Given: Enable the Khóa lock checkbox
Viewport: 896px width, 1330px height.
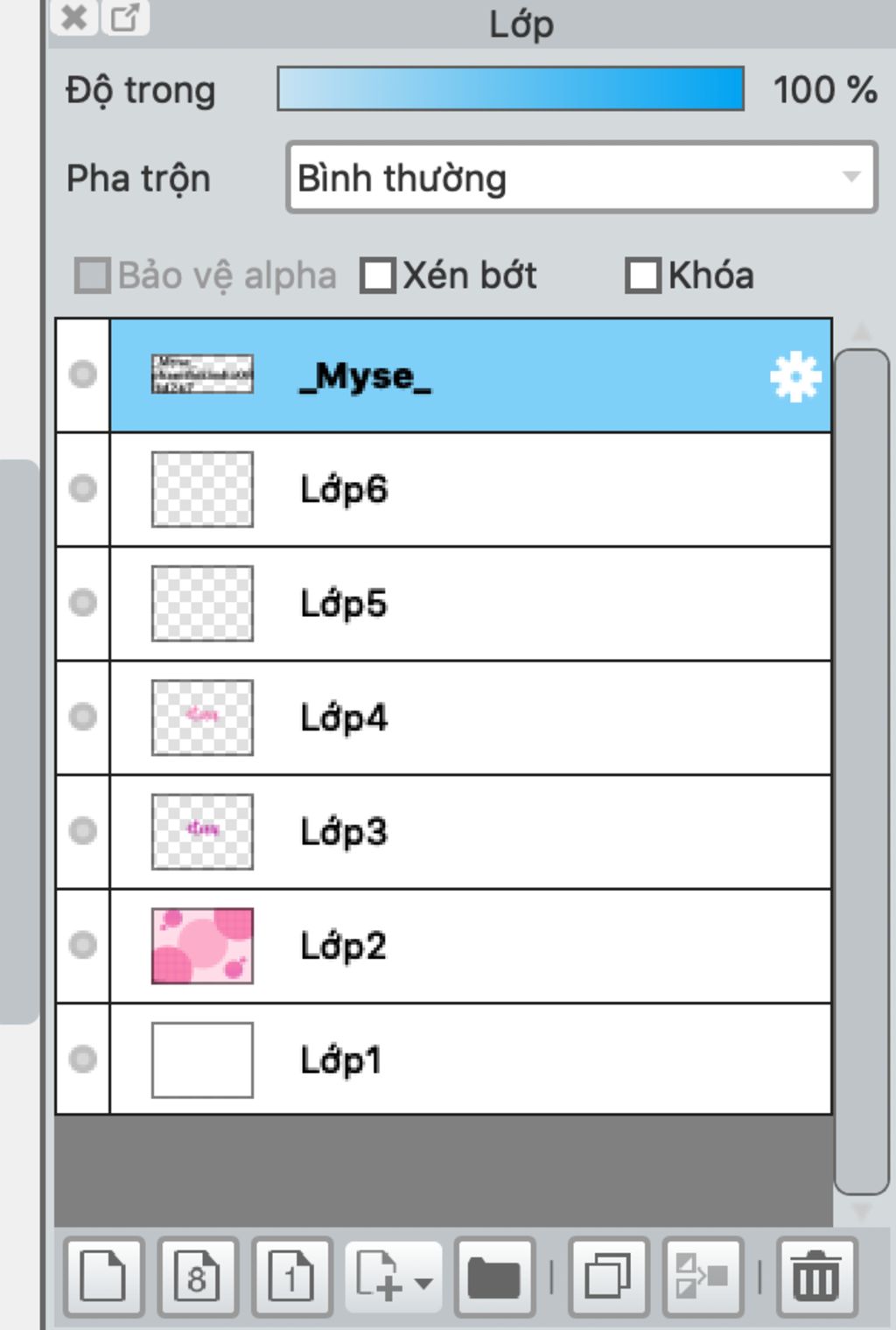Looking at the screenshot, I should [643, 276].
